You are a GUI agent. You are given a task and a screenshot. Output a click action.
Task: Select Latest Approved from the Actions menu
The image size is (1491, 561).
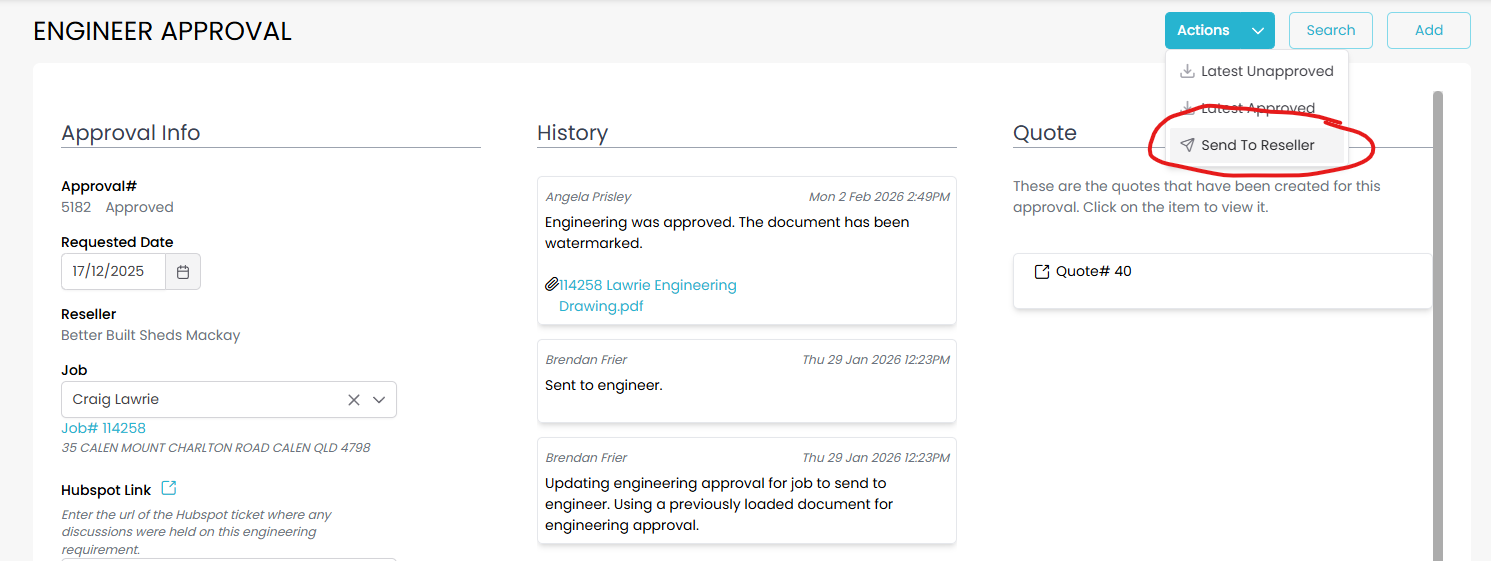[x=1257, y=108]
